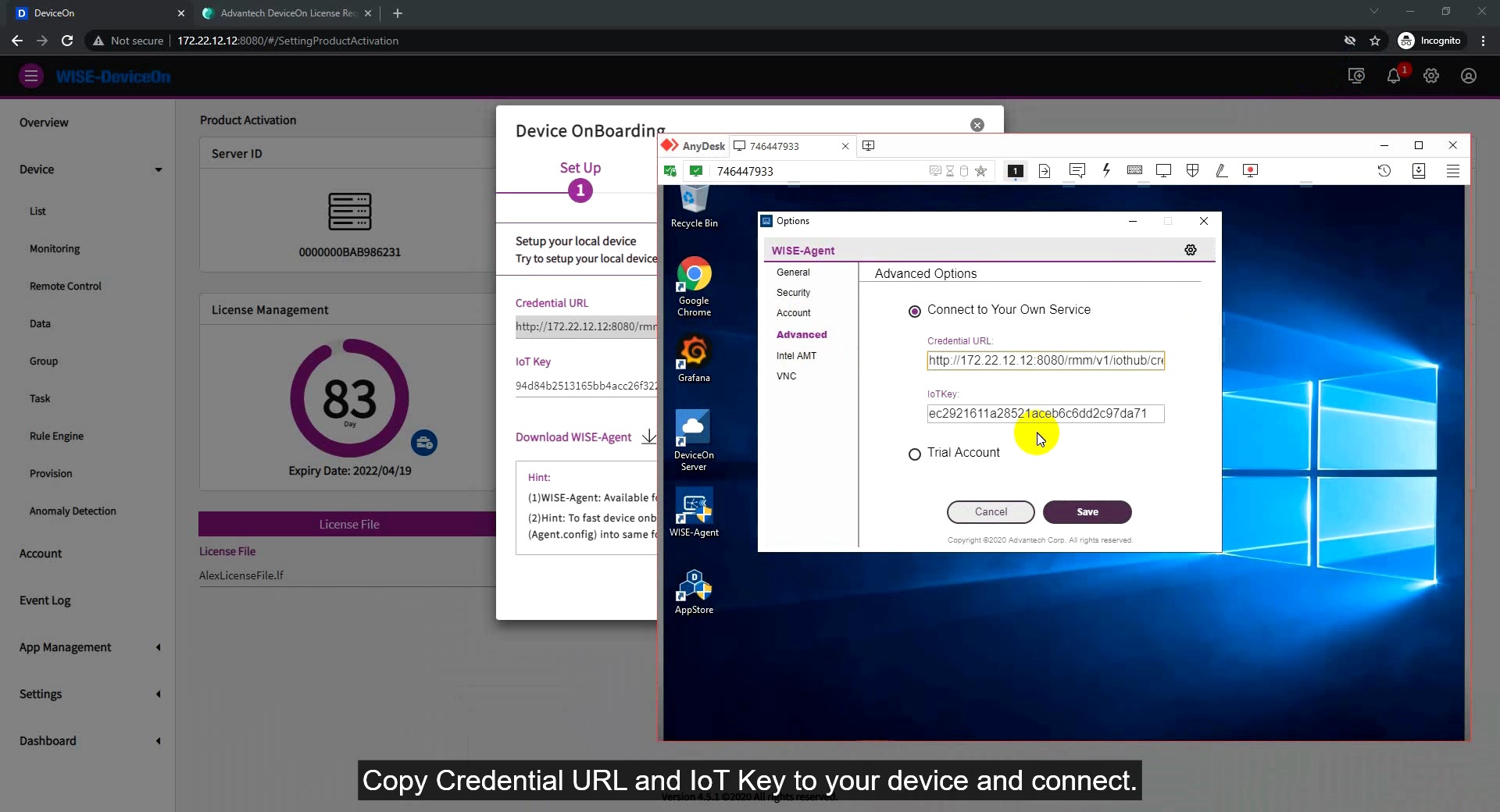Image resolution: width=1500 pixels, height=812 pixels.
Task: Launch Google Chrome from the desktop
Action: [x=694, y=283]
